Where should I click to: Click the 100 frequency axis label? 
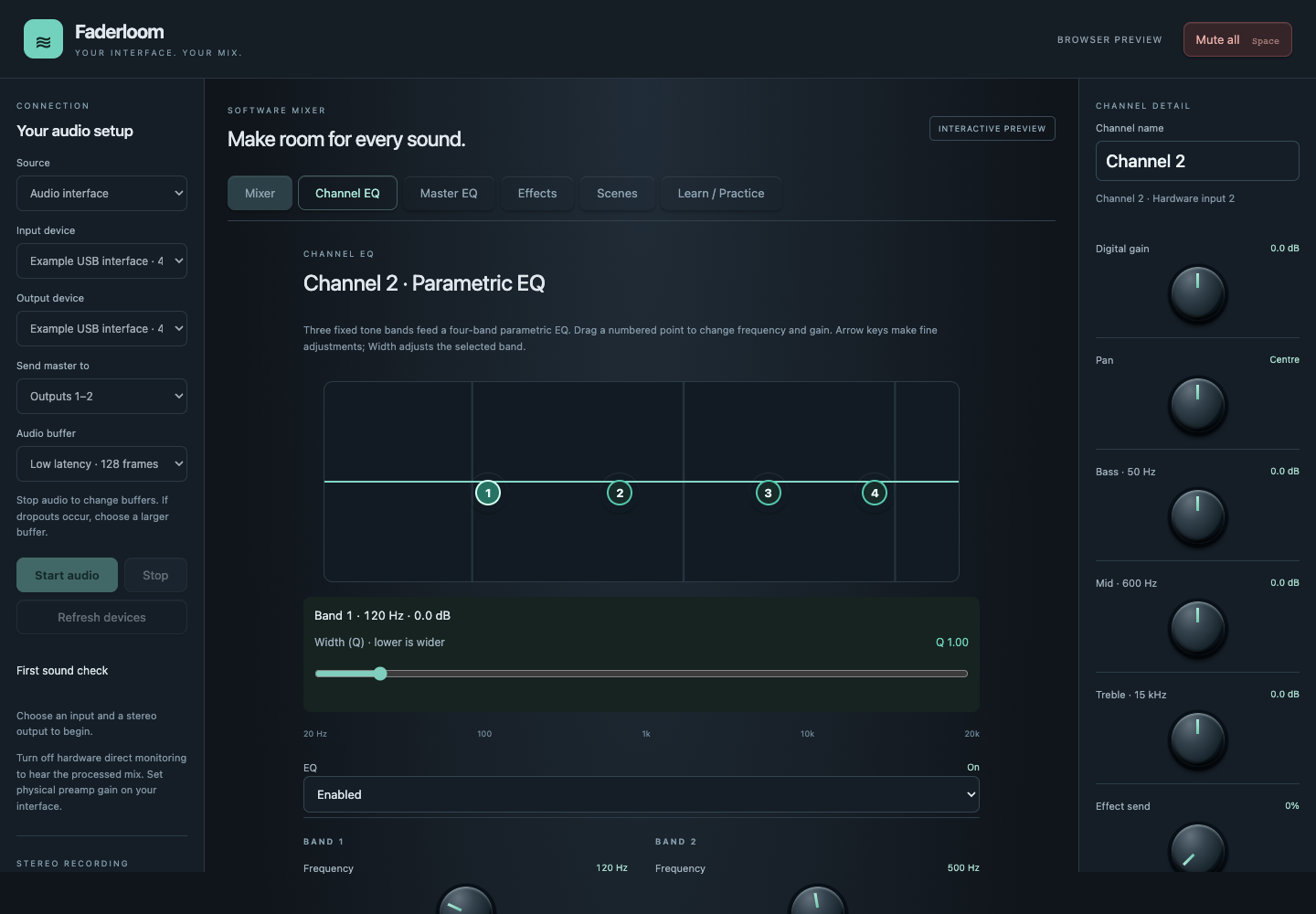484,734
